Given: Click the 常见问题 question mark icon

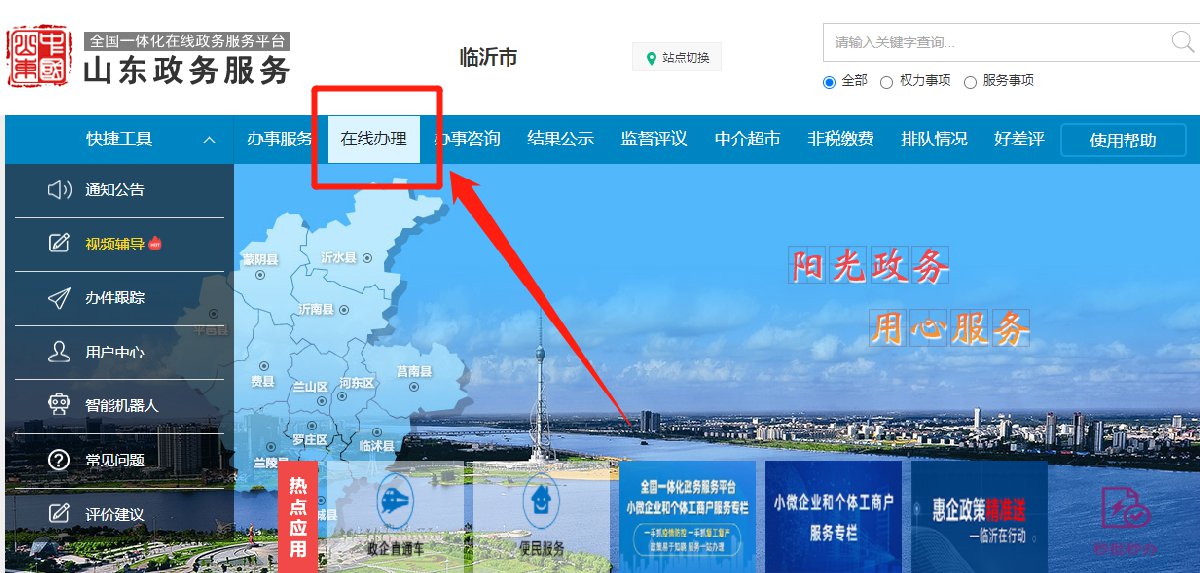Looking at the screenshot, I should point(60,460).
